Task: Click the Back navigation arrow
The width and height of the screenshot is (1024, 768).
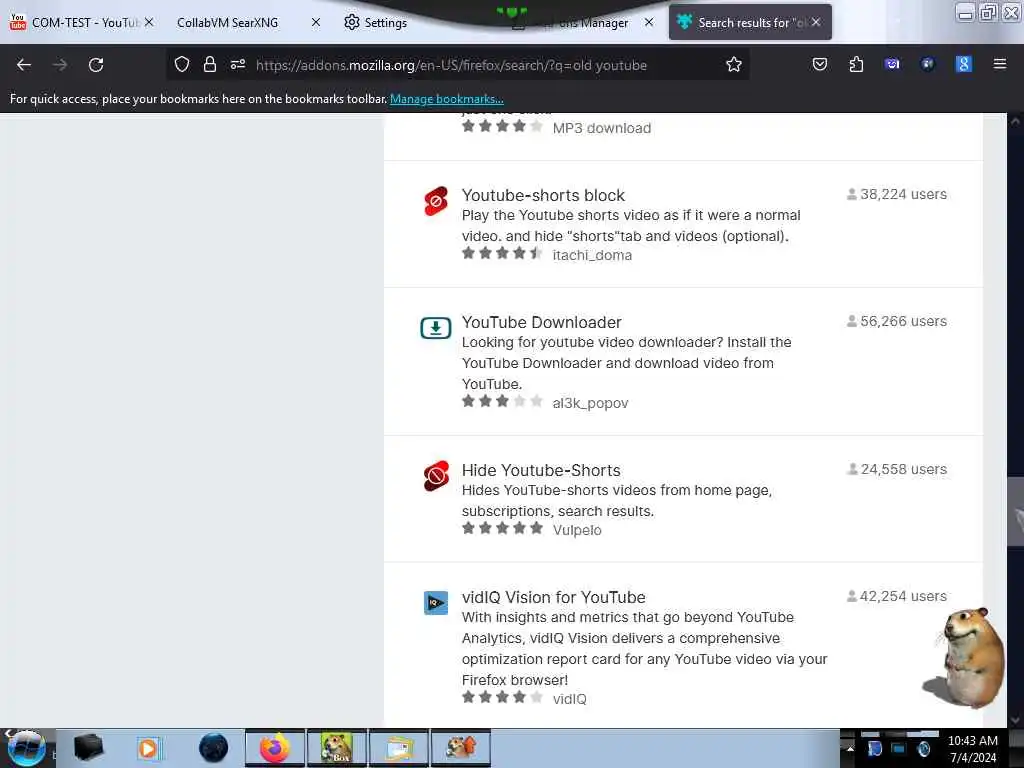Action: click(24, 65)
